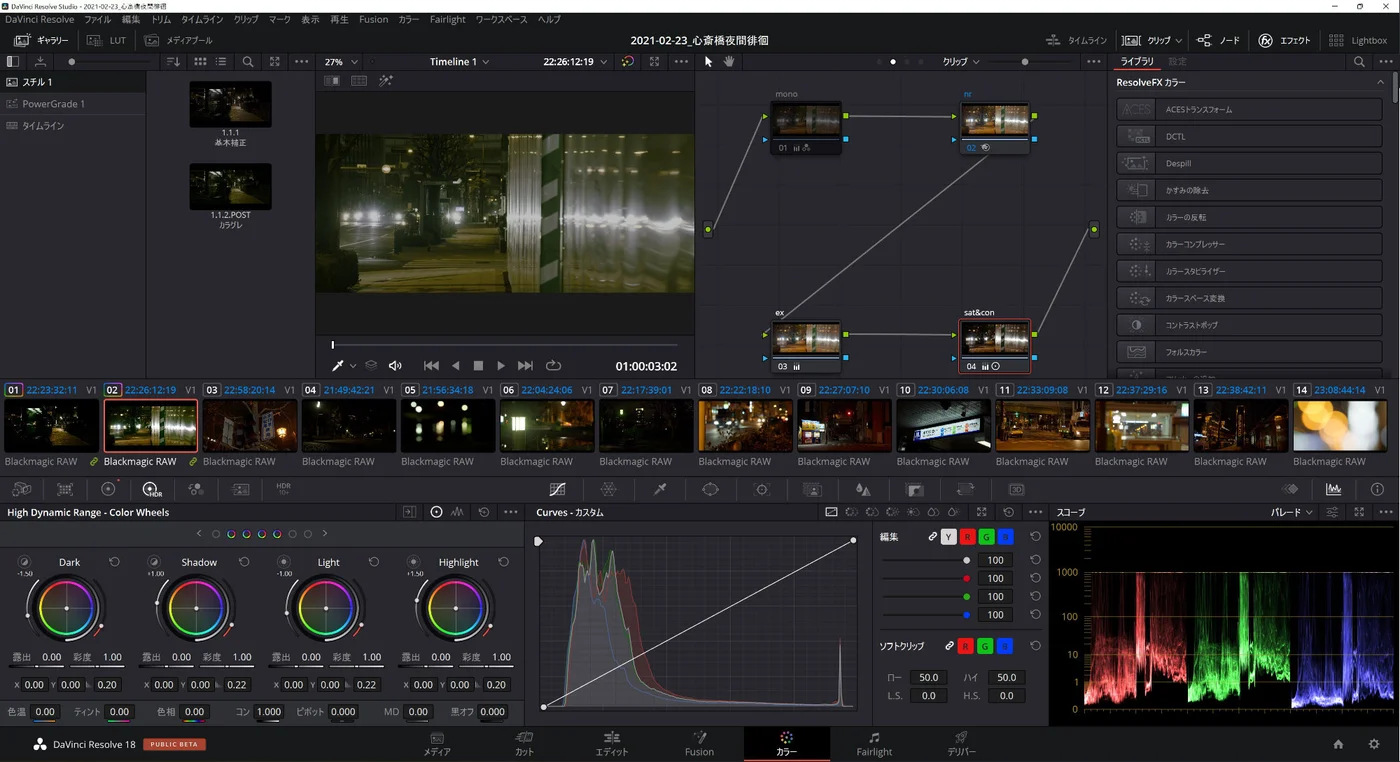This screenshot has height=762, width=1400.
Task: Switch to the Deliver page tab
Action: point(961,743)
